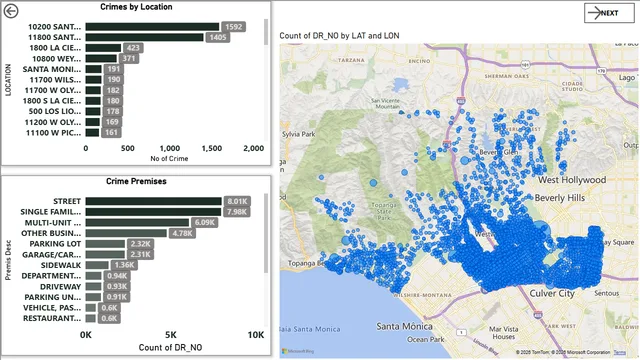This screenshot has height=360, width=640.
Task: Click the Culver City map label
Action: point(552,293)
